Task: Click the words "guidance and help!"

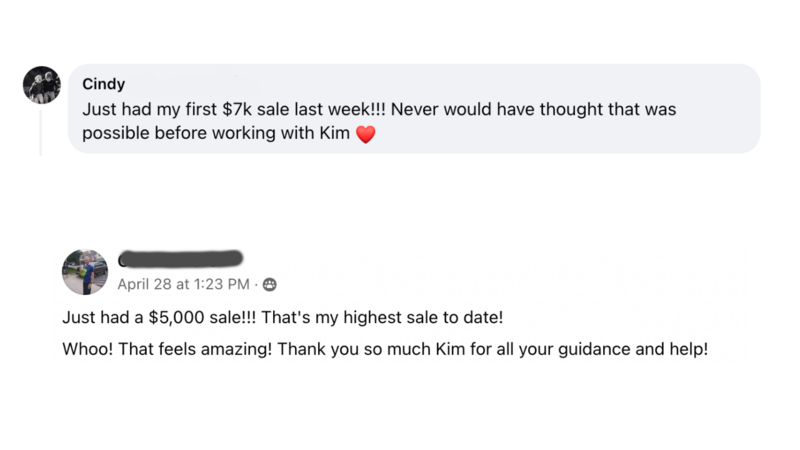Action: click(633, 349)
